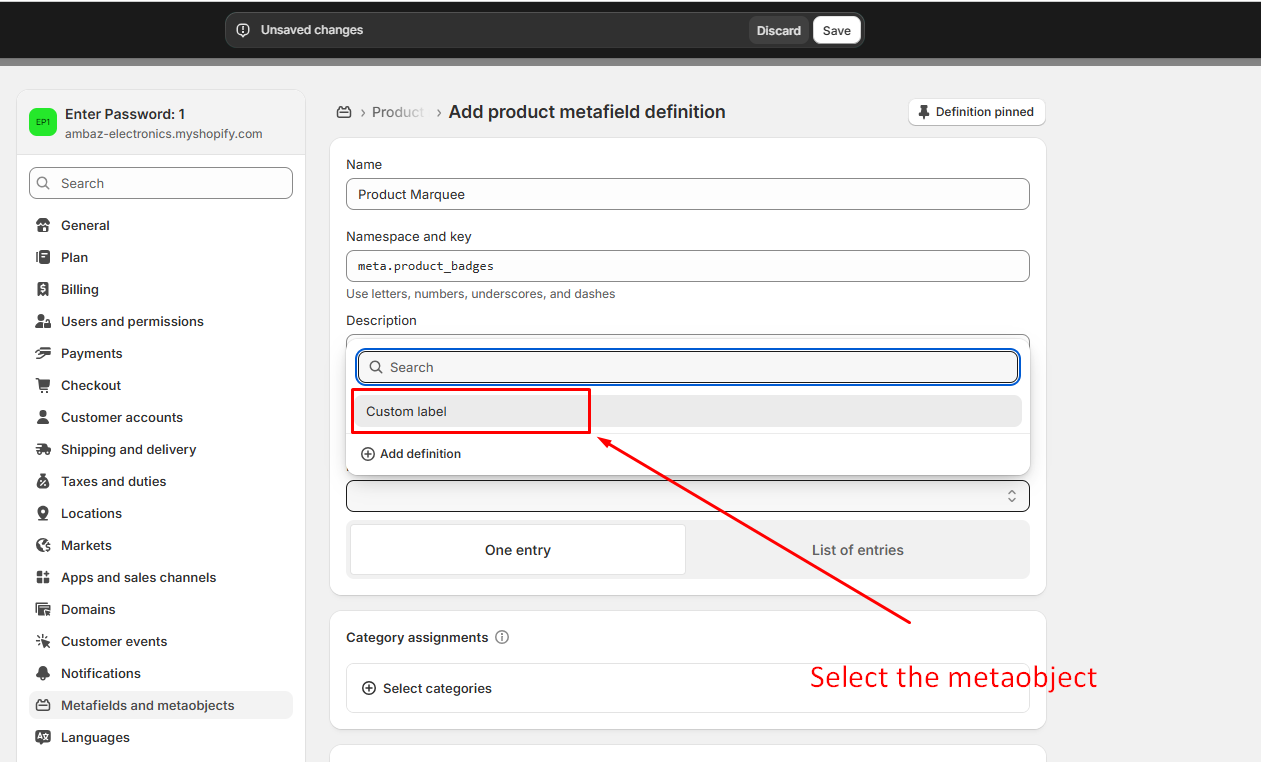Click the Shipping and delivery truck icon
The image size is (1261, 762).
pyautogui.click(x=43, y=449)
